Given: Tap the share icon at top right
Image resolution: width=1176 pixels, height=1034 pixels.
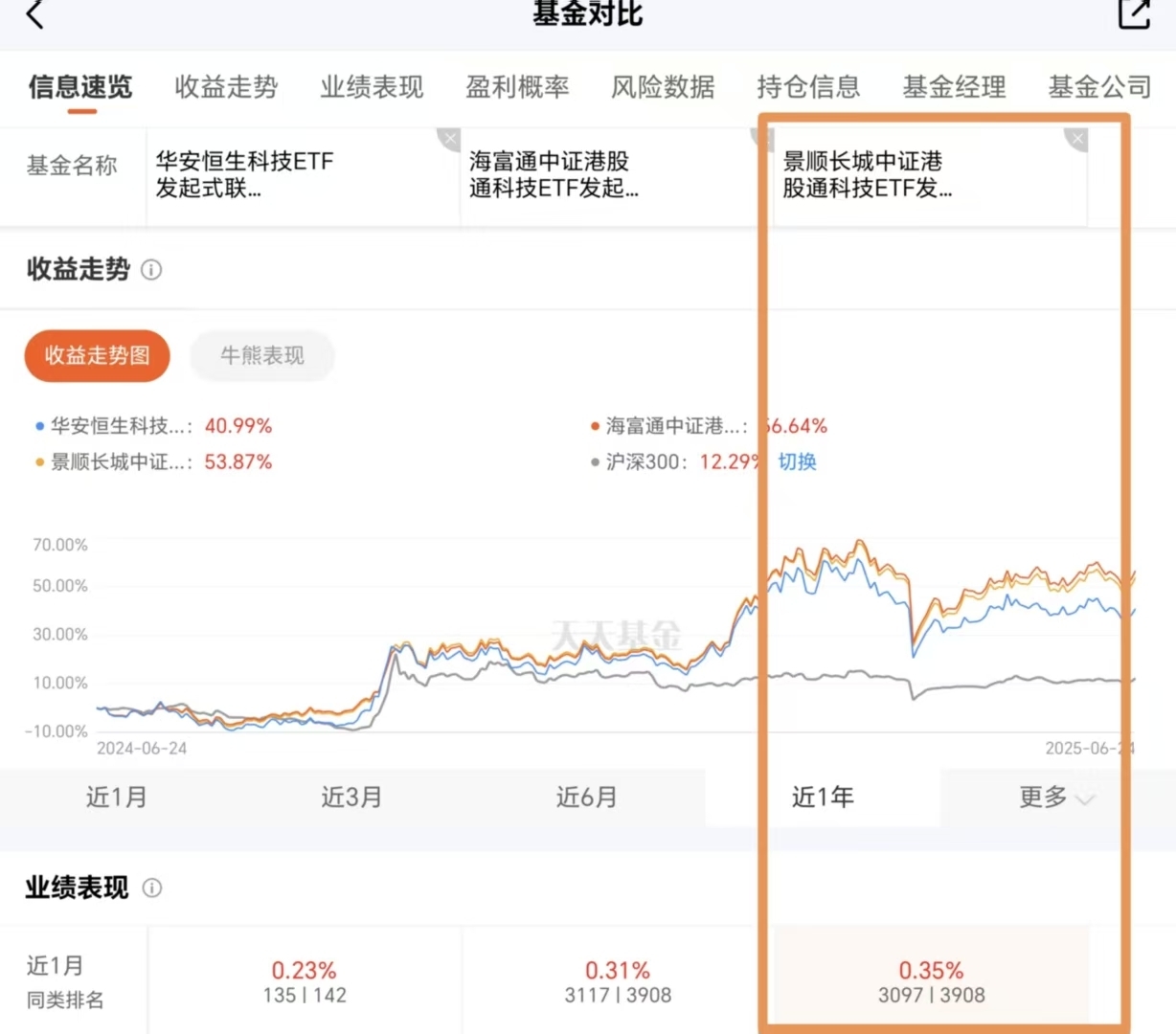Looking at the screenshot, I should 1134,13.
